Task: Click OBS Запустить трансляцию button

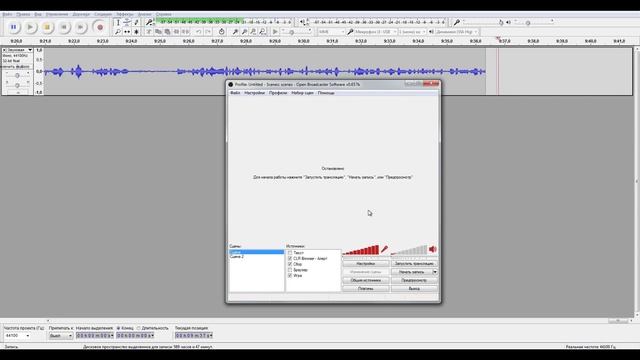Action: click(414, 264)
